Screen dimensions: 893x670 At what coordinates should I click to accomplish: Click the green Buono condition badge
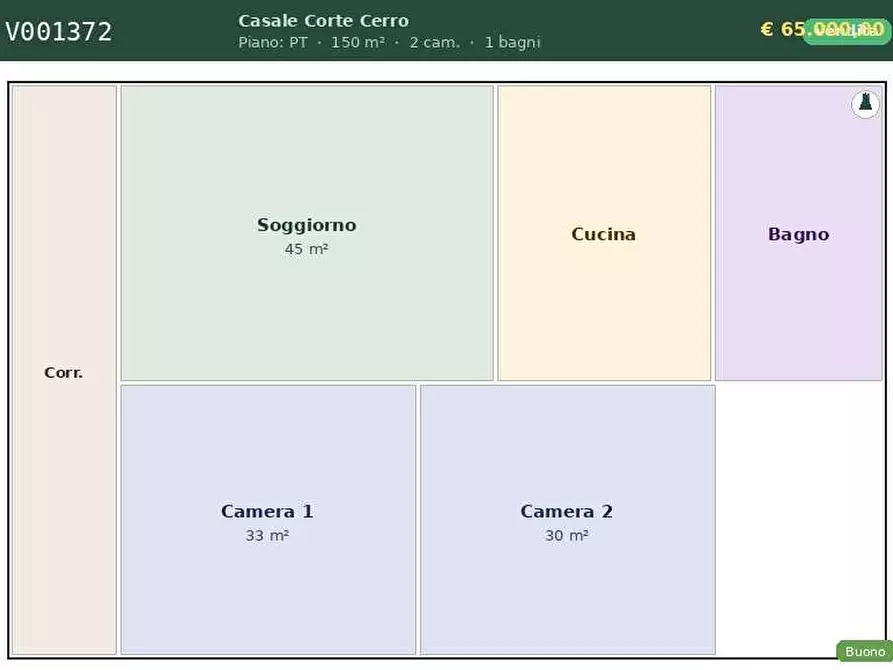(864, 651)
